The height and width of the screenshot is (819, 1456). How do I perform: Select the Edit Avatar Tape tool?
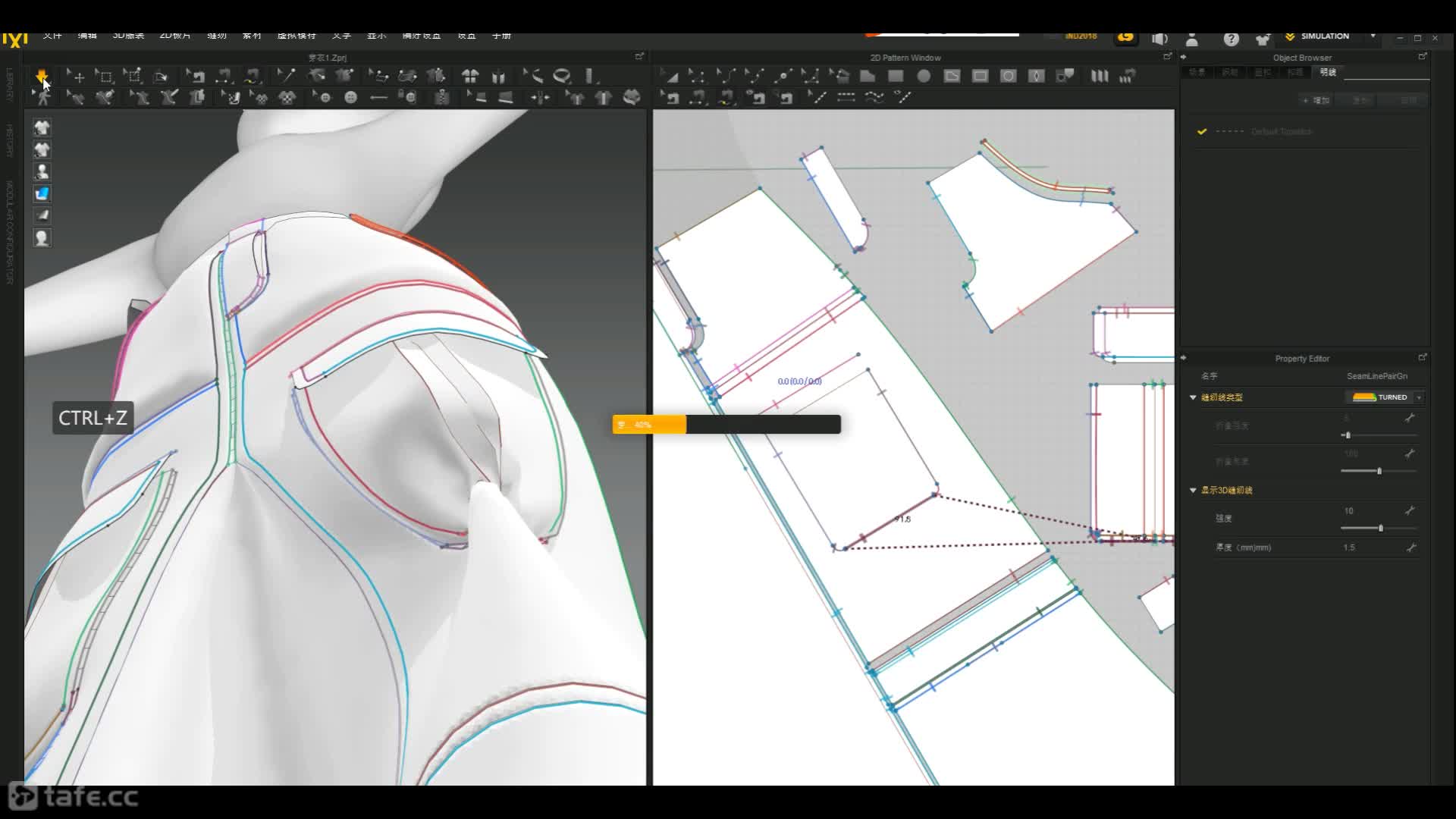coord(533,76)
